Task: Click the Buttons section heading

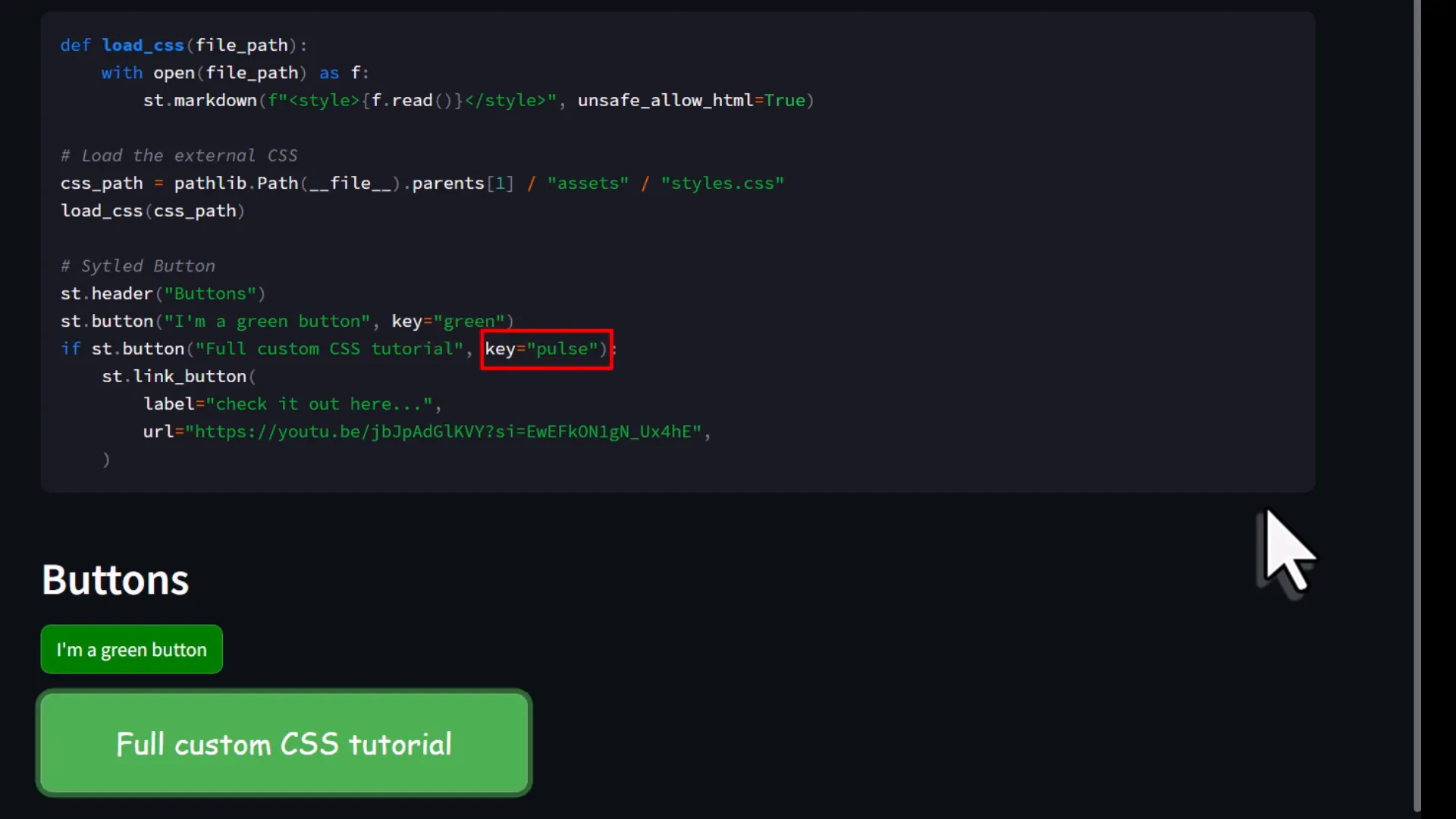Action: click(115, 580)
